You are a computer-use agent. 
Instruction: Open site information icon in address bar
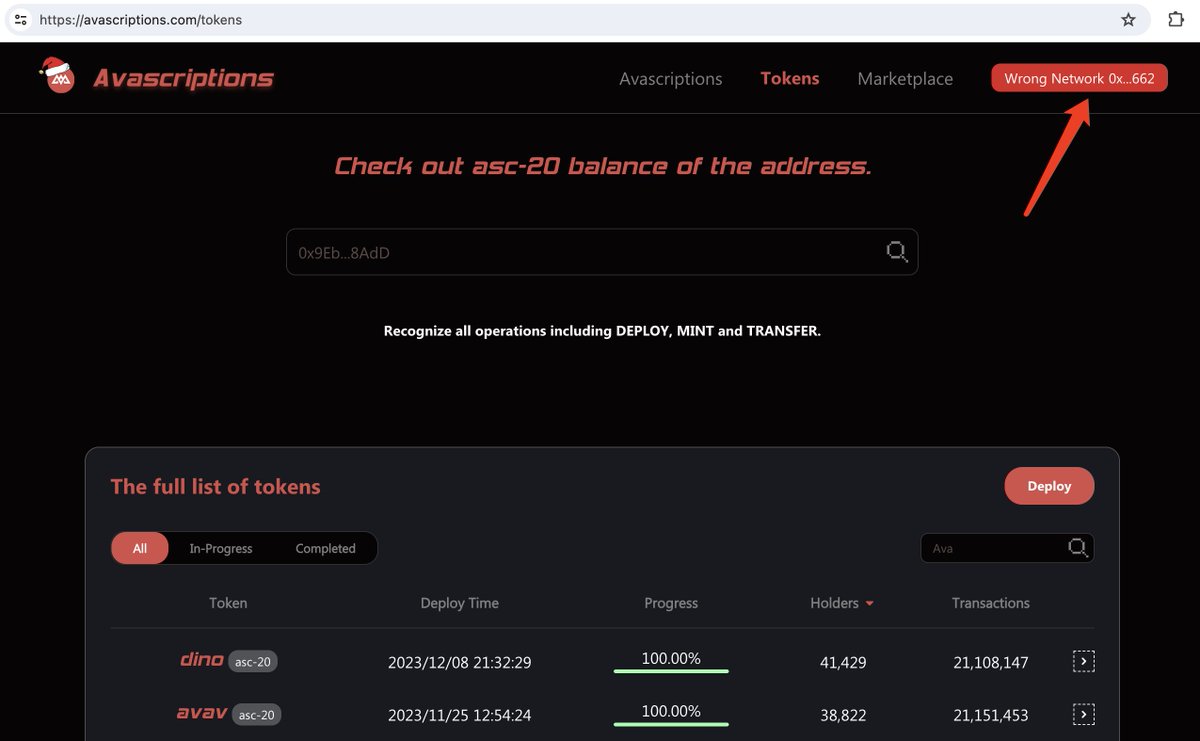point(21,19)
